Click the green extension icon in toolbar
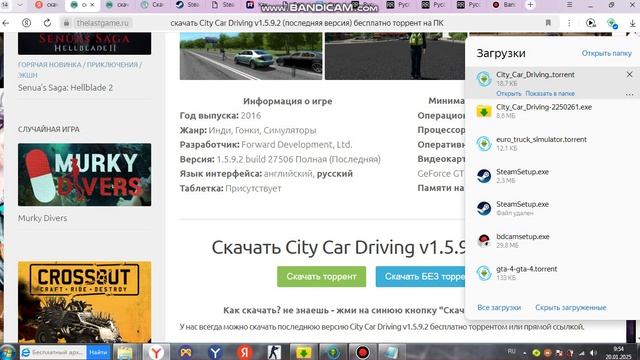Image resolution: width=640 pixels, height=360 pixels. [612, 23]
